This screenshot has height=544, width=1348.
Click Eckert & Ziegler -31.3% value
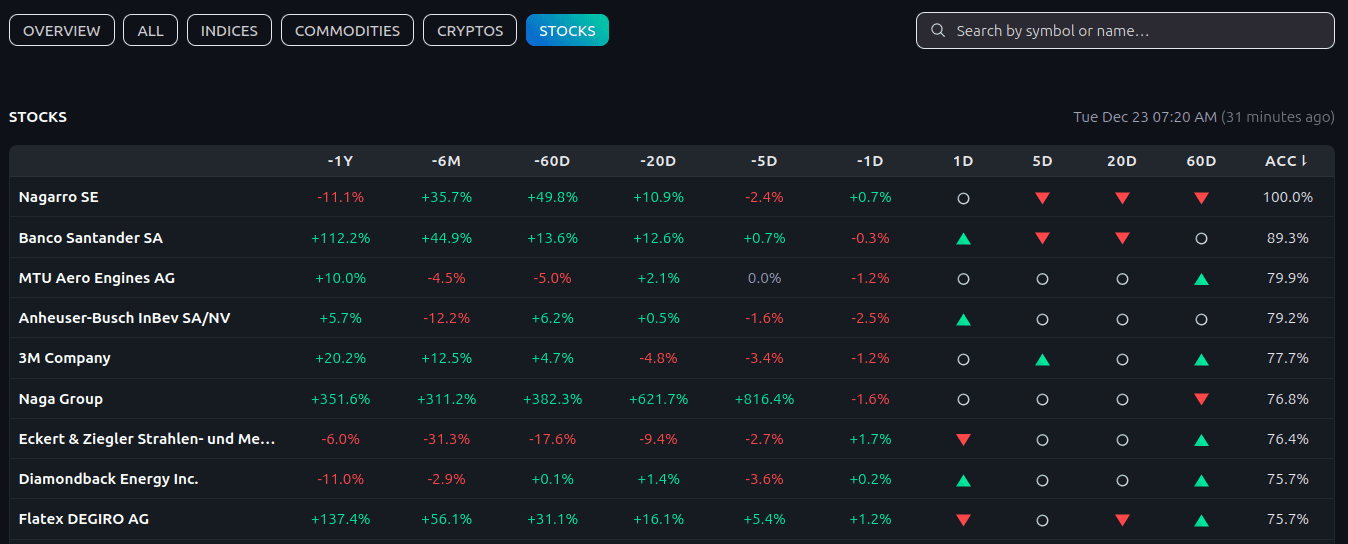446,439
